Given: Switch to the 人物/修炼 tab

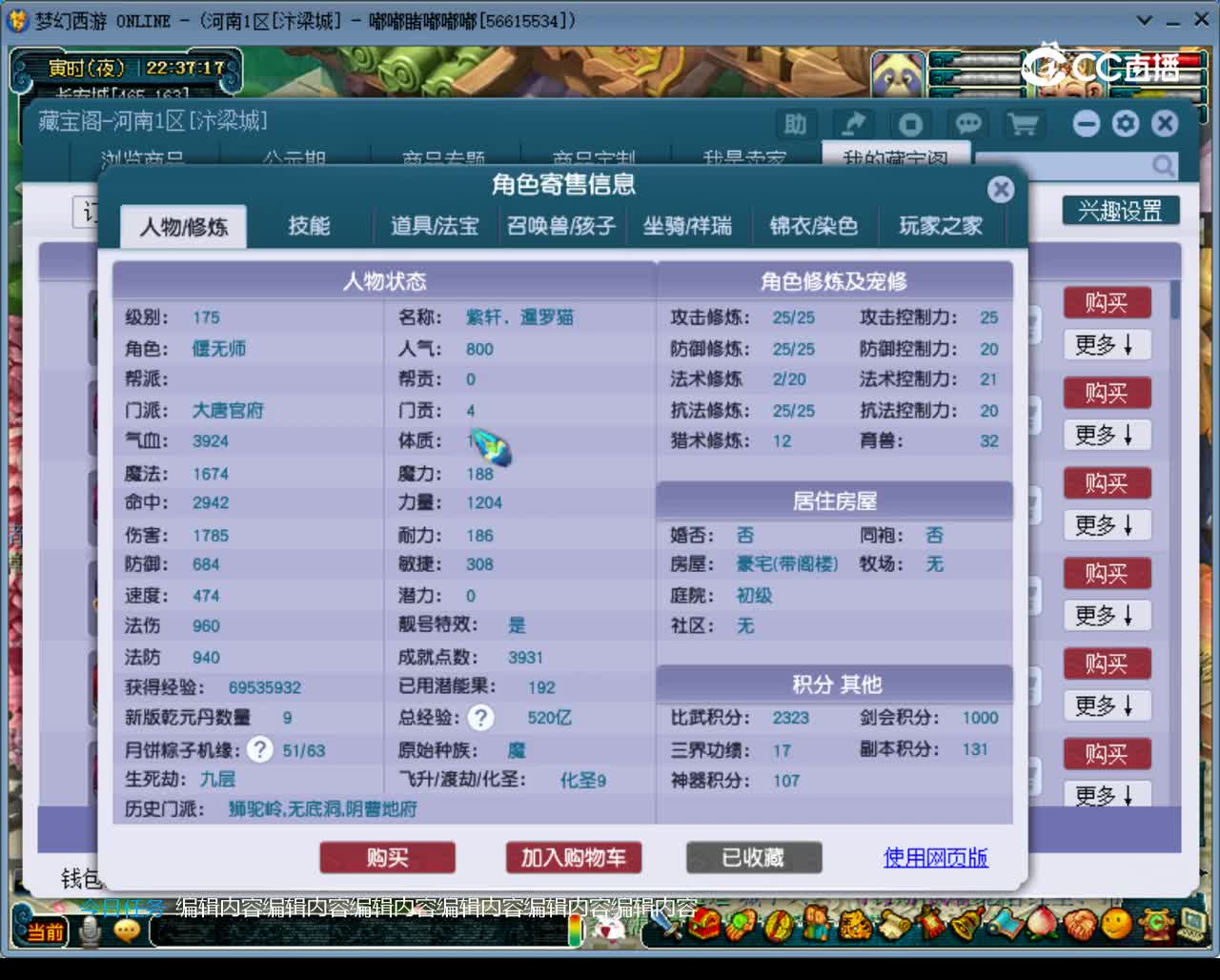Looking at the screenshot, I should coord(183,227).
